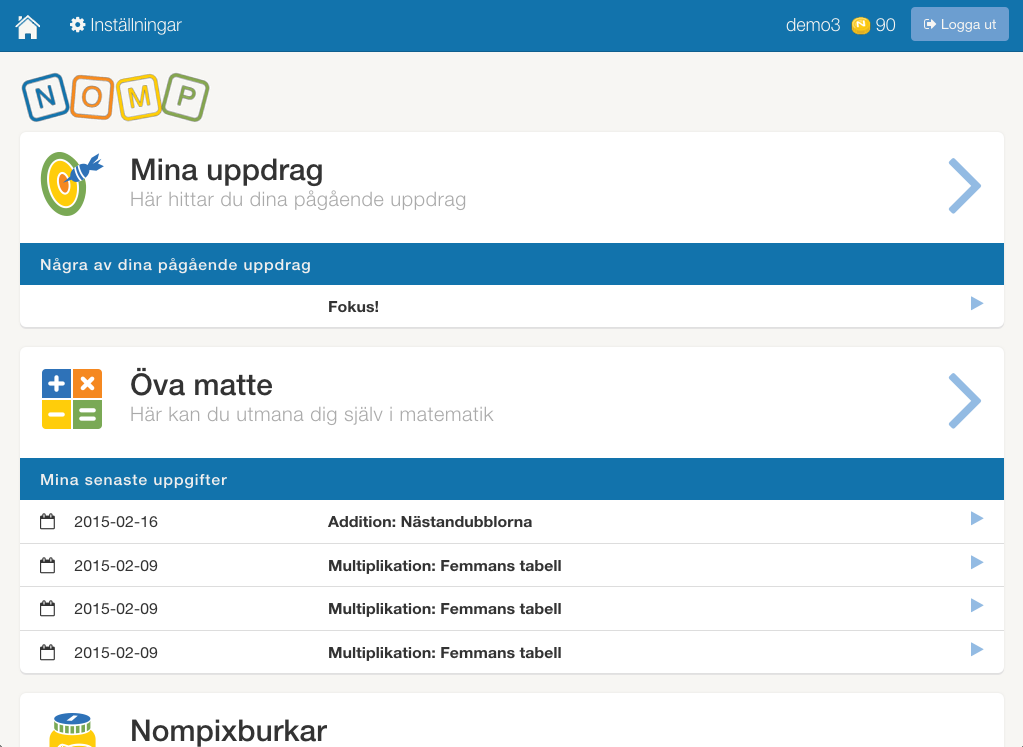Click the 90 coins balance
This screenshot has width=1023, height=747.
(885, 25)
